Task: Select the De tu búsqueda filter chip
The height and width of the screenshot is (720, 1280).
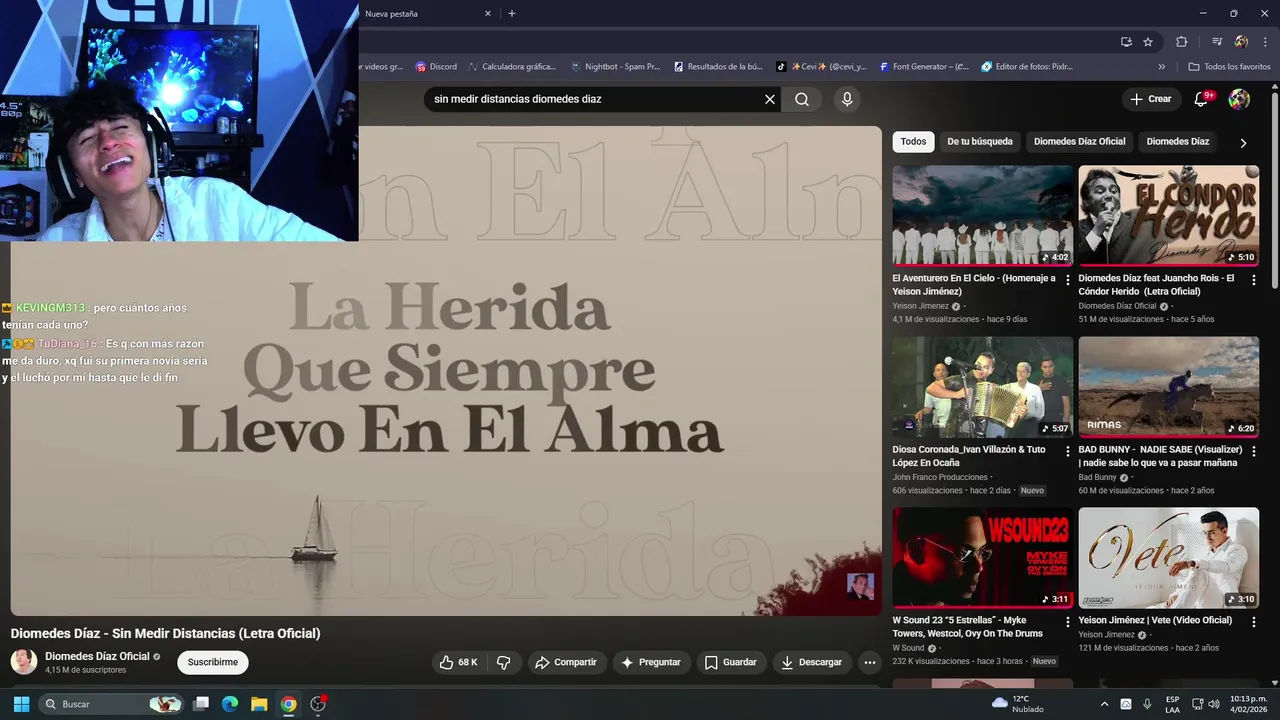Action: click(x=980, y=142)
